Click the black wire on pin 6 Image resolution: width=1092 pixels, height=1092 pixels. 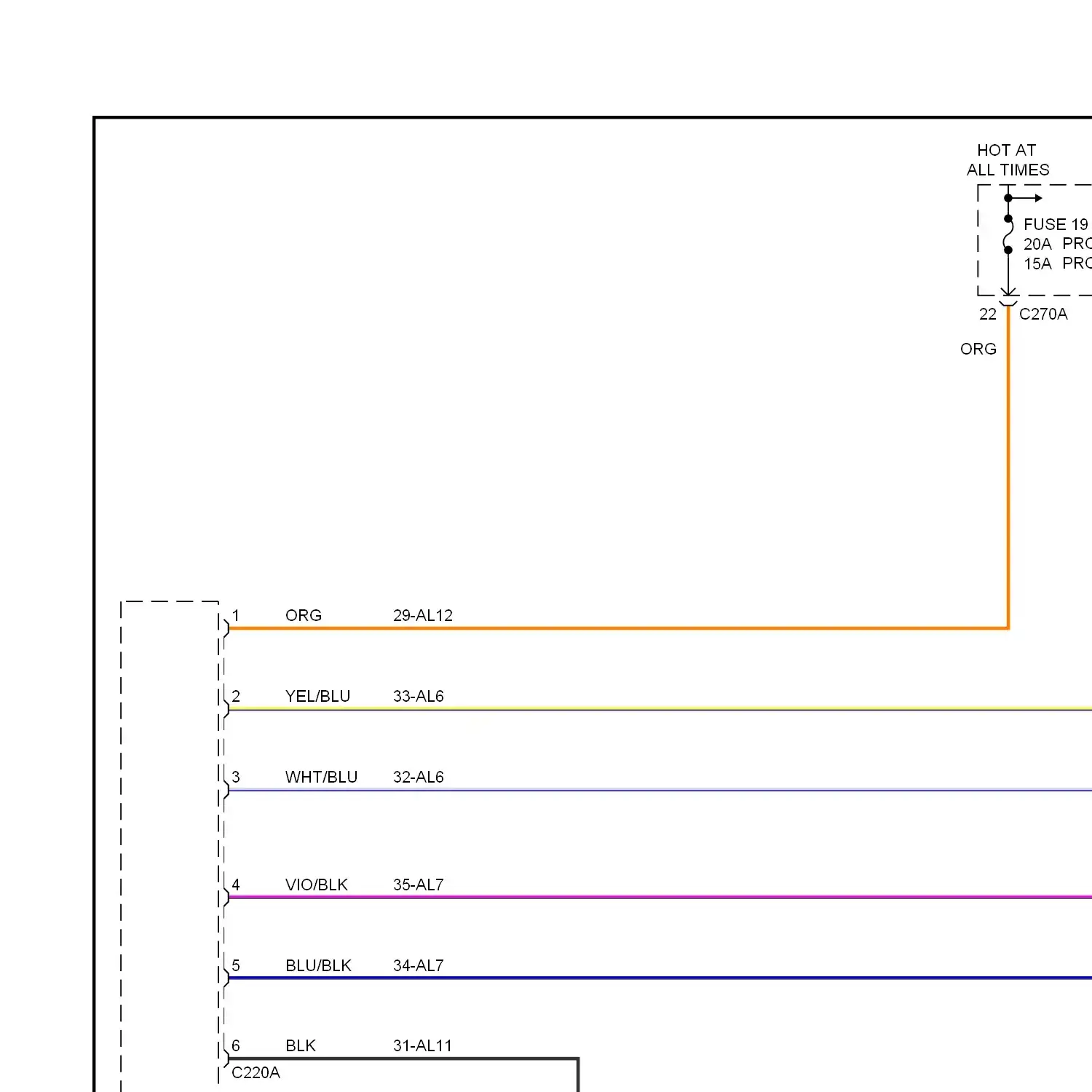tap(403, 1059)
